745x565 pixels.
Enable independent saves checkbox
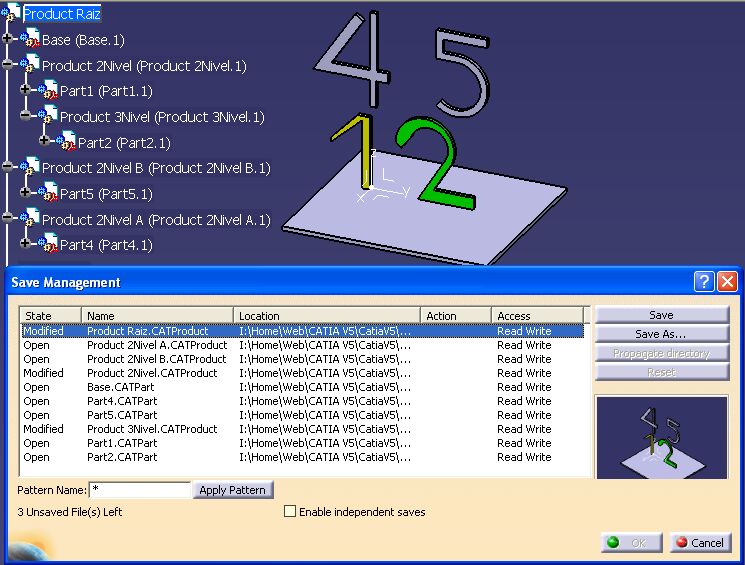pyautogui.click(x=289, y=511)
